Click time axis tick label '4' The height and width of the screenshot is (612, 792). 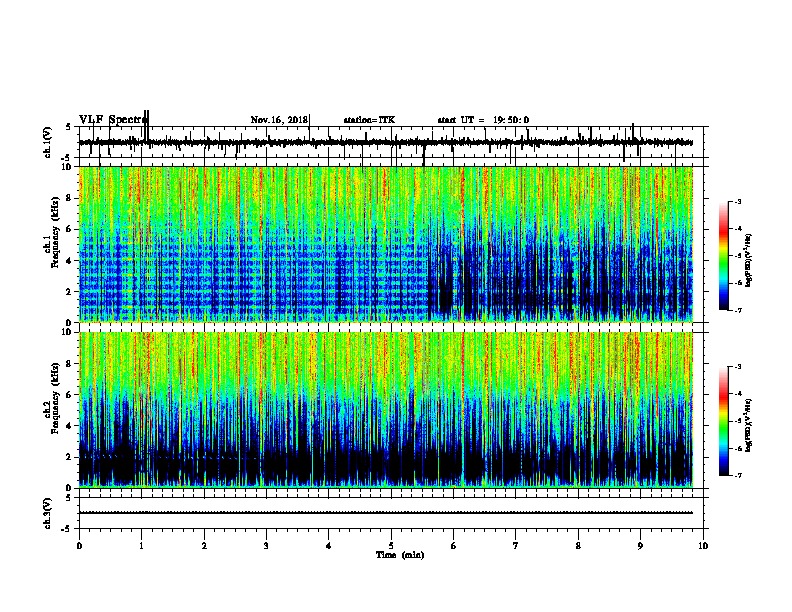pos(329,546)
